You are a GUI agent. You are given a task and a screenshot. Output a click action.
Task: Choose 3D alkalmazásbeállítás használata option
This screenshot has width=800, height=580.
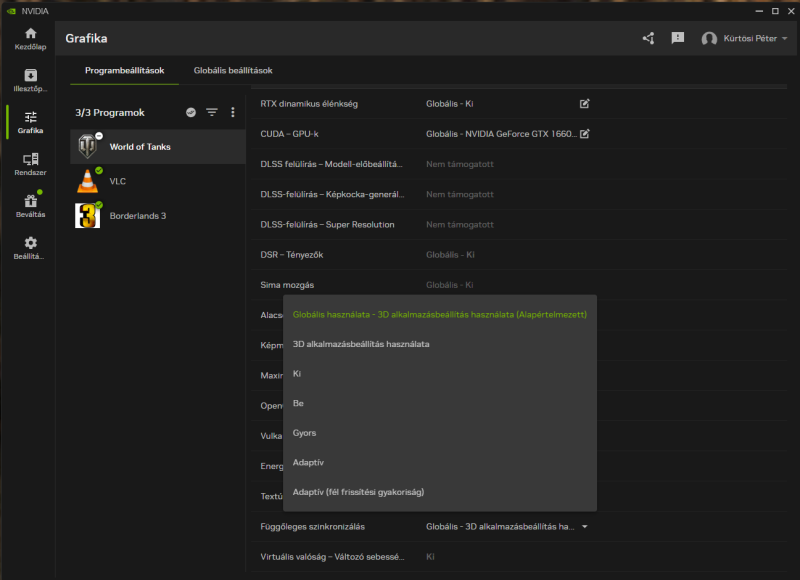tap(440, 344)
